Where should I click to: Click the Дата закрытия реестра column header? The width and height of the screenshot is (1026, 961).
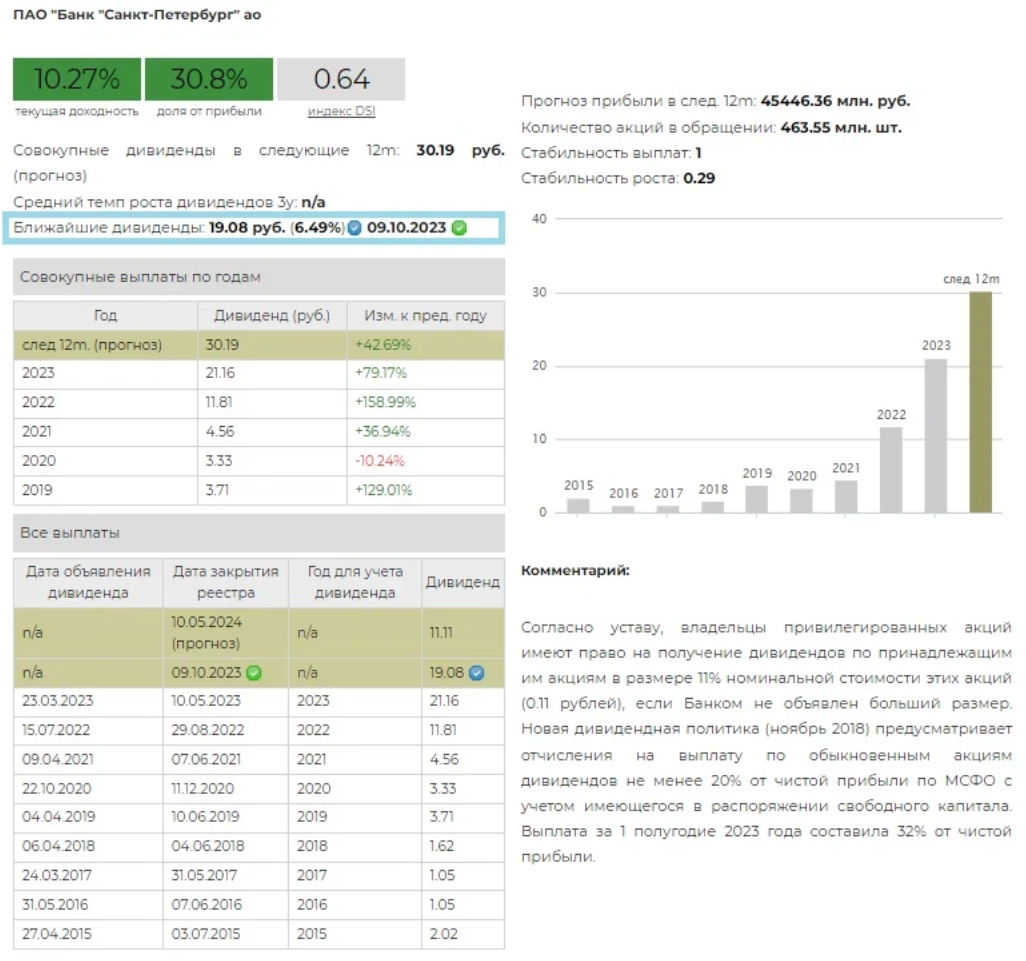[x=225, y=582]
